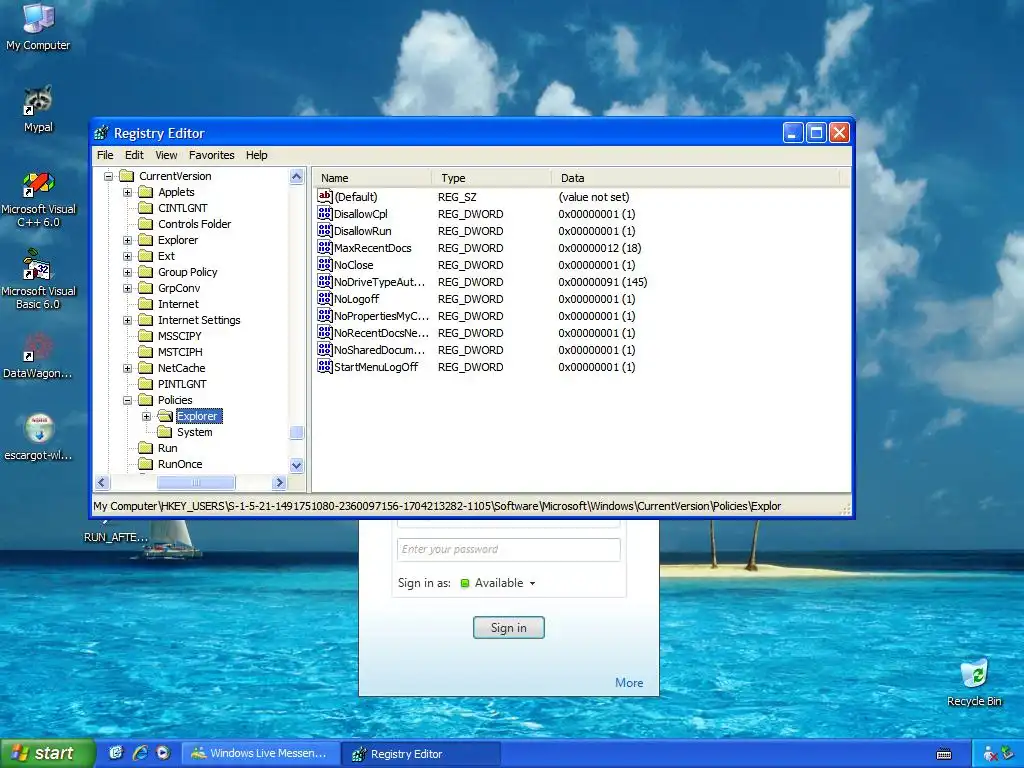Select the Run key in tree
This screenshot has height=768, width=1024.
(x=167, y=448)
